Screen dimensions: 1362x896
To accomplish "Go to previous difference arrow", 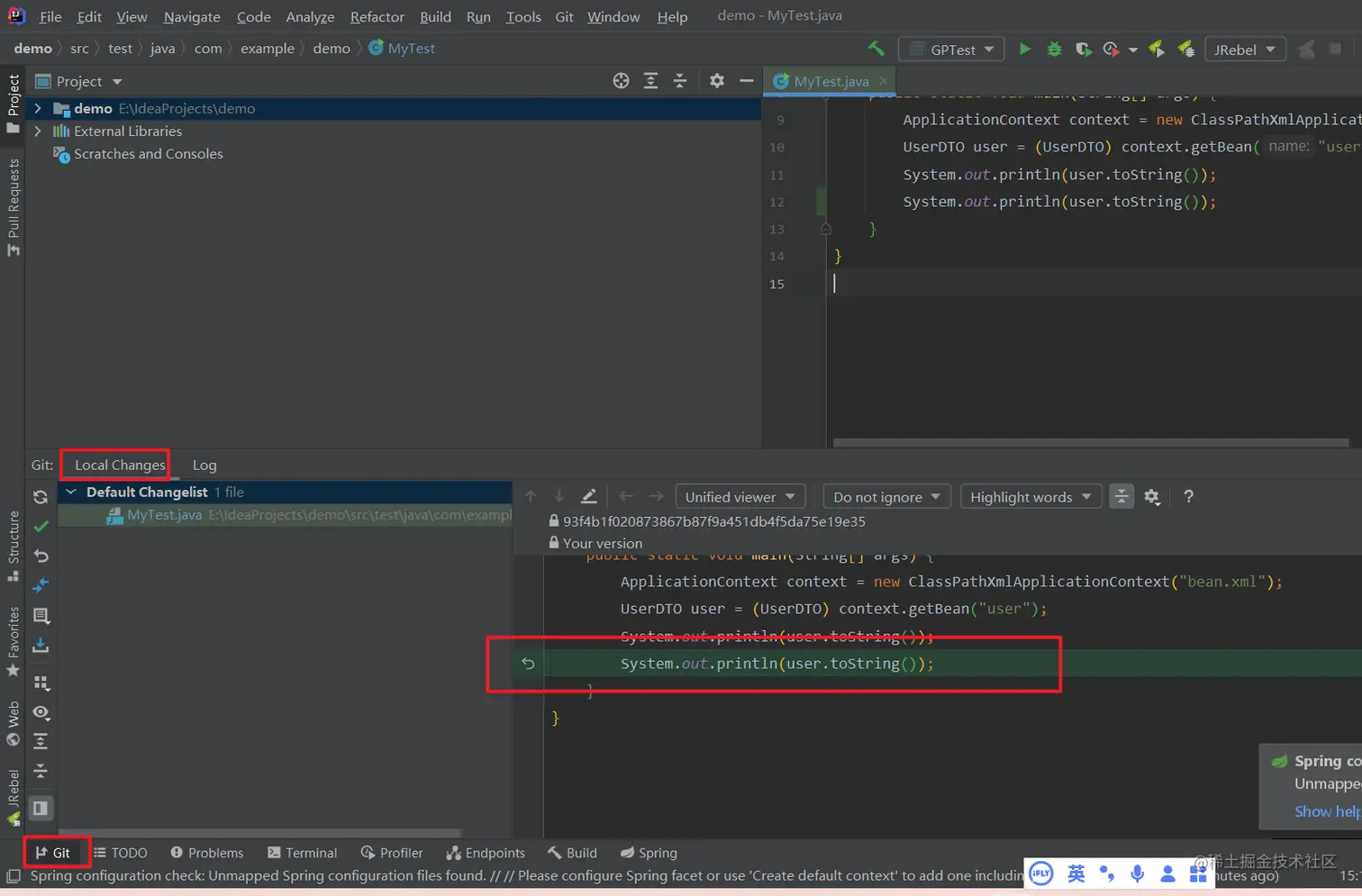I will (531, 496).
